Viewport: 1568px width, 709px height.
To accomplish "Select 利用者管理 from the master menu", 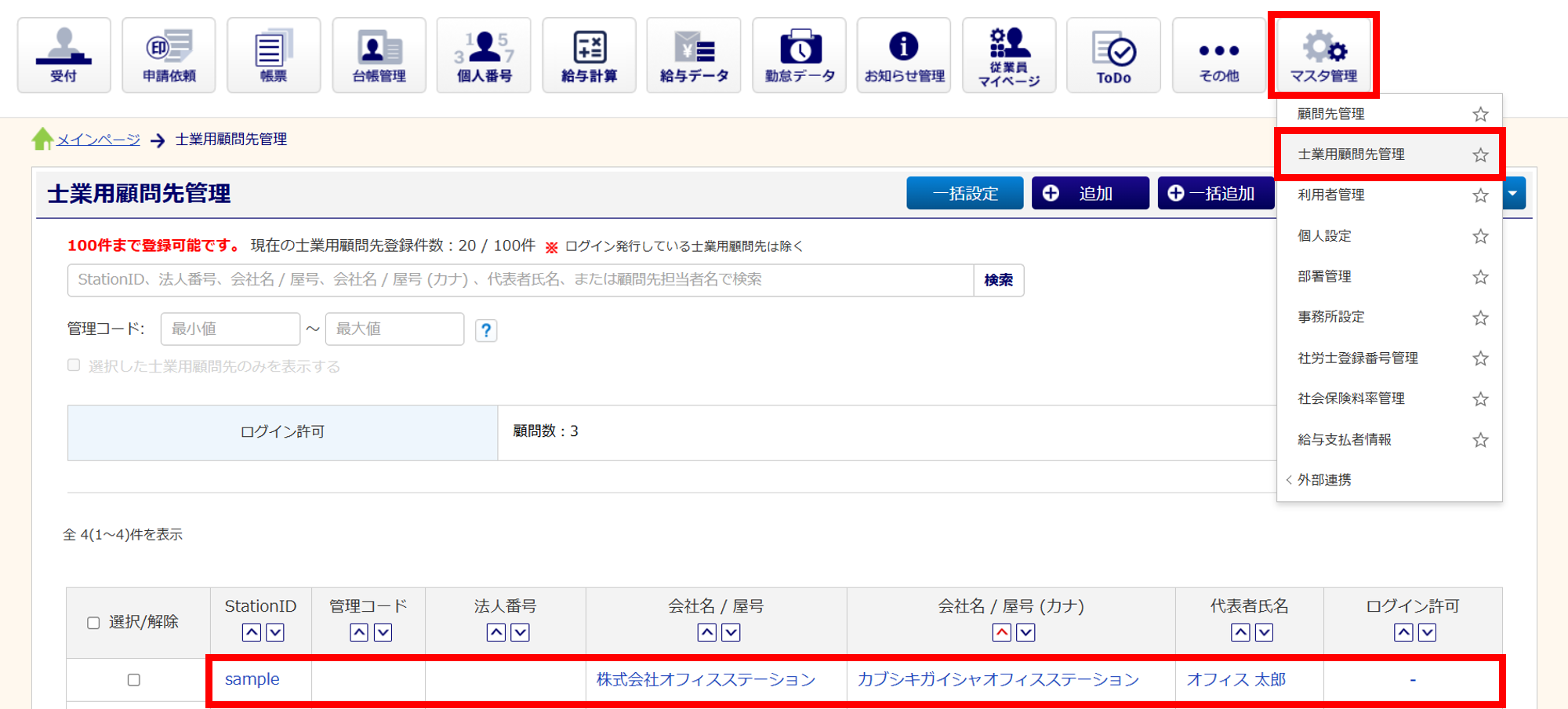I will (1330, 195).
